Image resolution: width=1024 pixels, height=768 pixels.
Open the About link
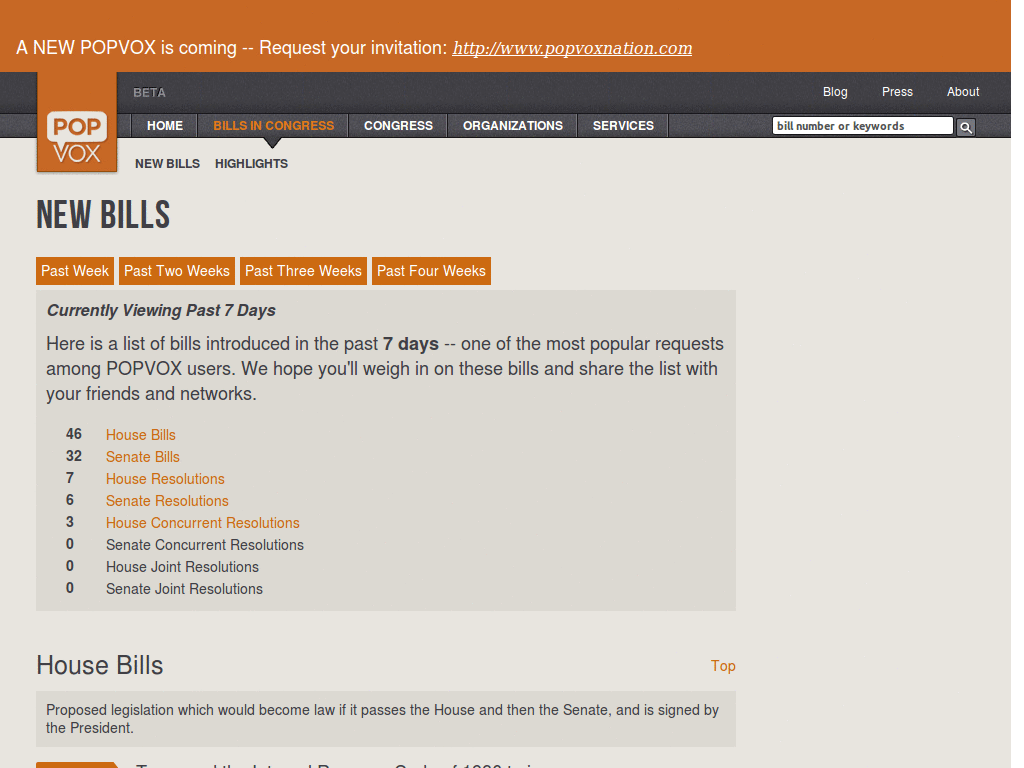tap(963, 92)
